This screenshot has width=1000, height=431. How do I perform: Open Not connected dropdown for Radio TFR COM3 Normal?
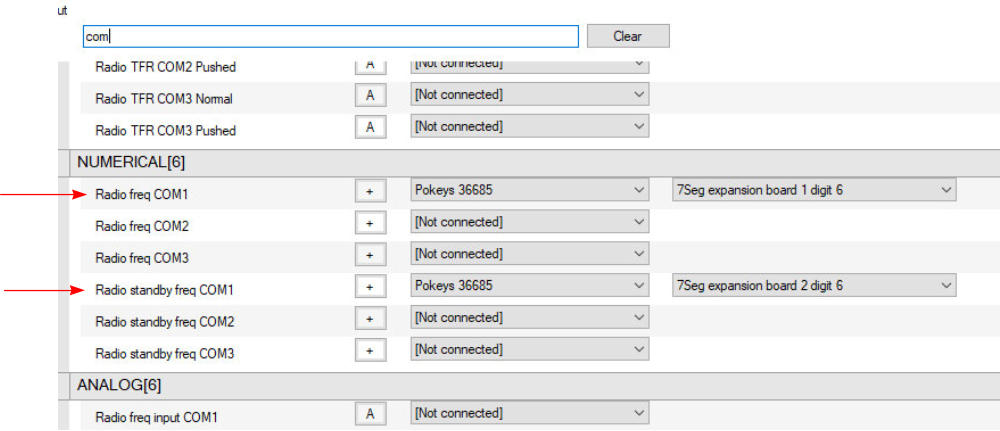coord(529,95)
